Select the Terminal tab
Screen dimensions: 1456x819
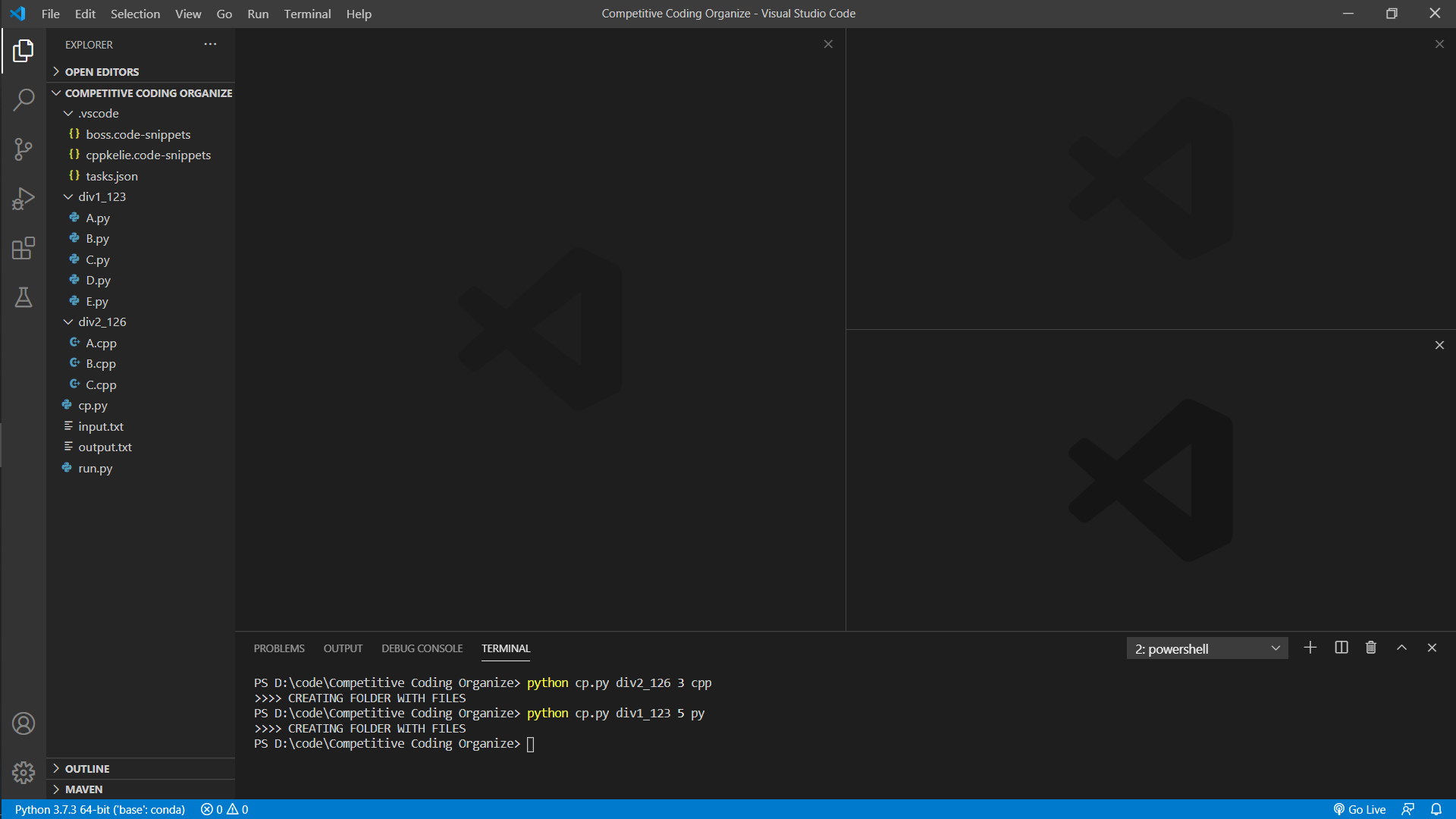(x=506, y=648)
